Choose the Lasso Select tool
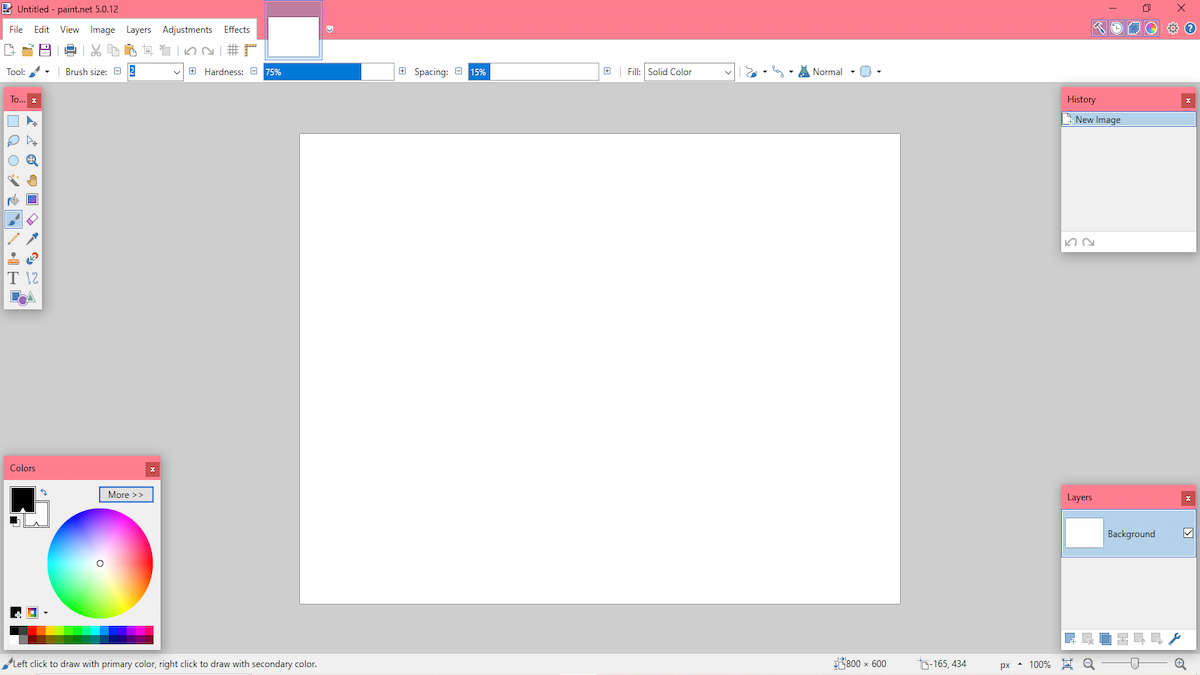Viewport: 1200px width, 675px height. click(x=14, y=141)
